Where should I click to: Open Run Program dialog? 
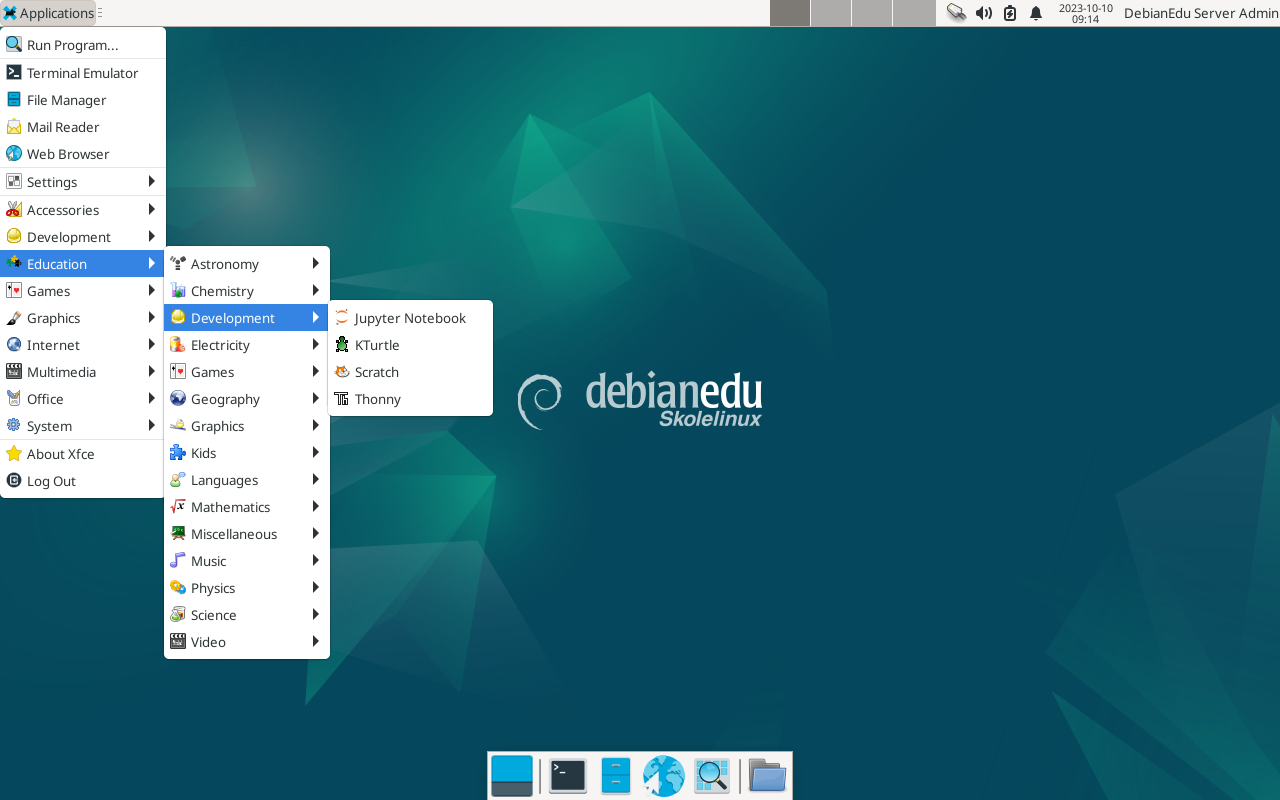point(72,45)
